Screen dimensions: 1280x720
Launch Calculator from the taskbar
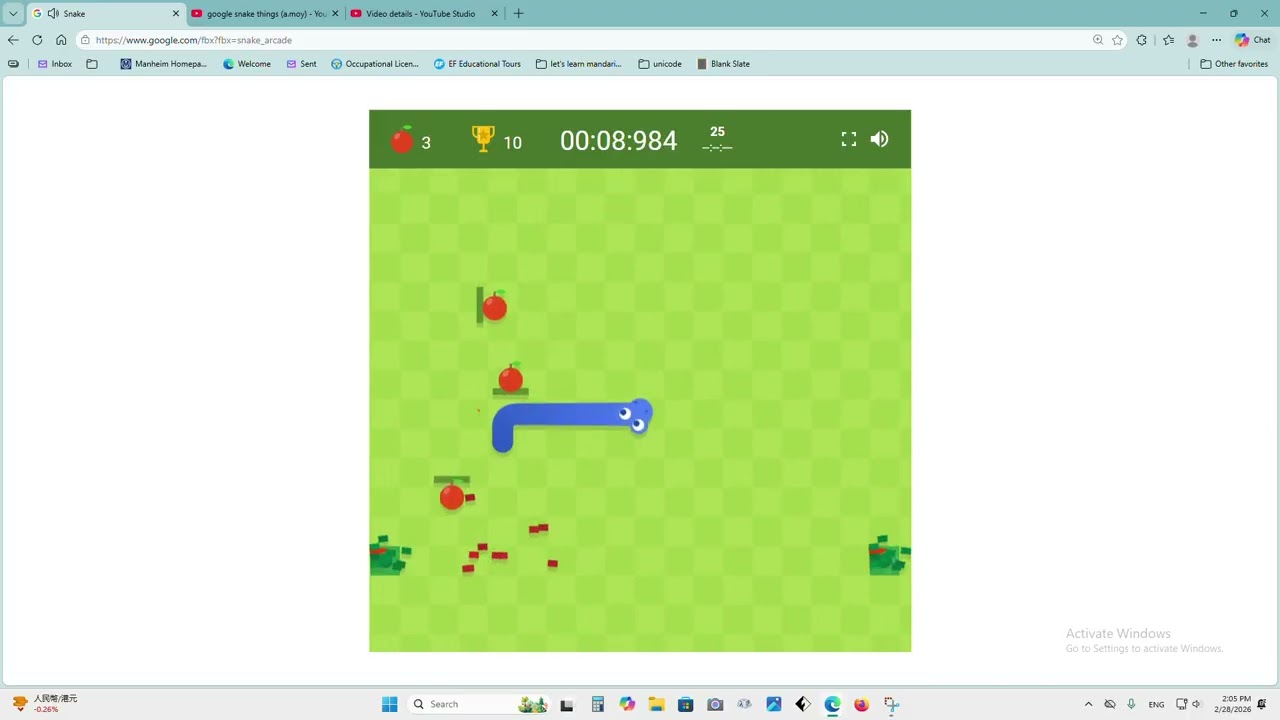tap(597, 704)
